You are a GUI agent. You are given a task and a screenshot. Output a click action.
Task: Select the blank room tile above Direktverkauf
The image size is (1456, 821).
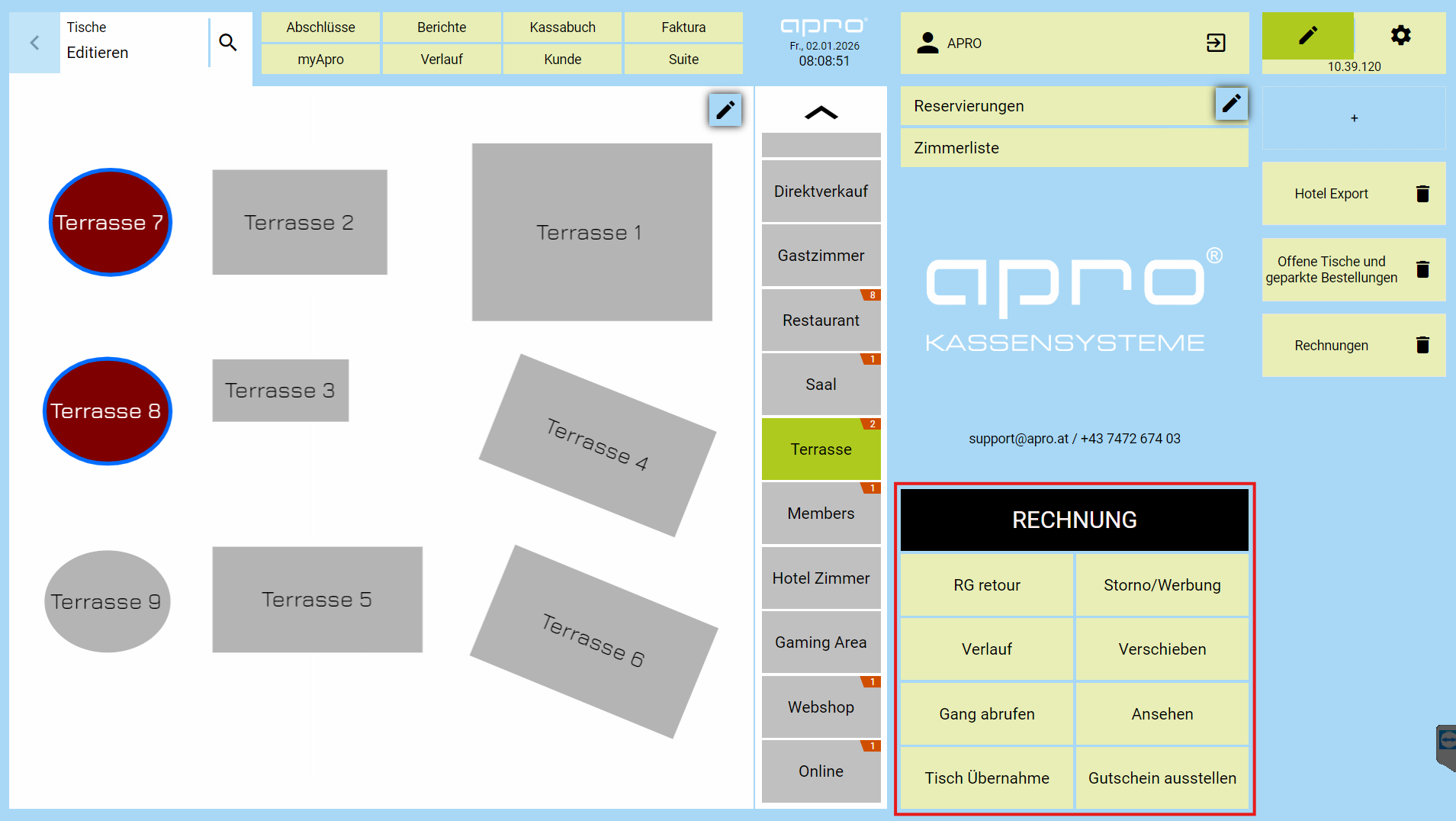821,145
